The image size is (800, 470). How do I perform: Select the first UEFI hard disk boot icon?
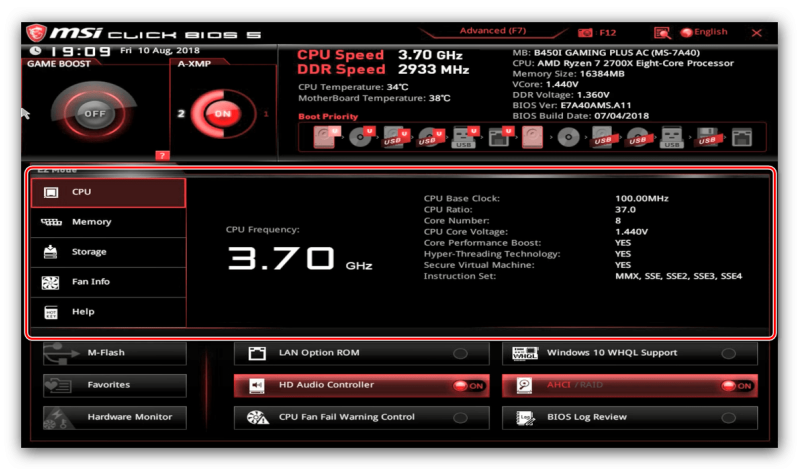(327, 137)
